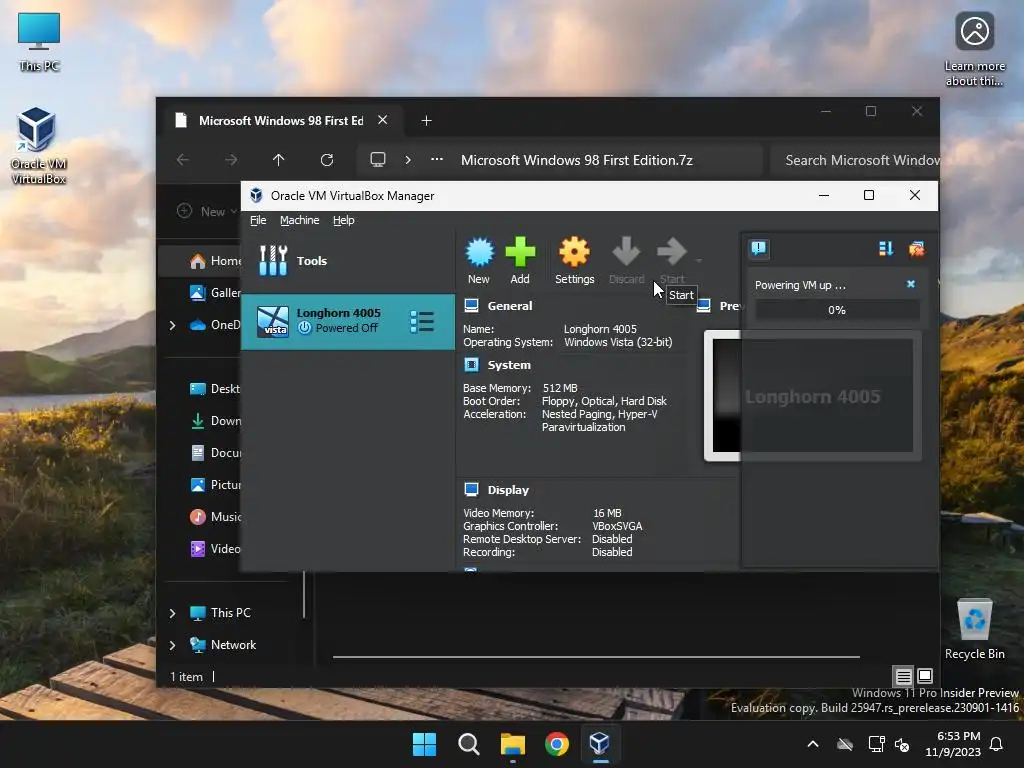Click the Windows Start button on taskbar

tap(424, 744)
